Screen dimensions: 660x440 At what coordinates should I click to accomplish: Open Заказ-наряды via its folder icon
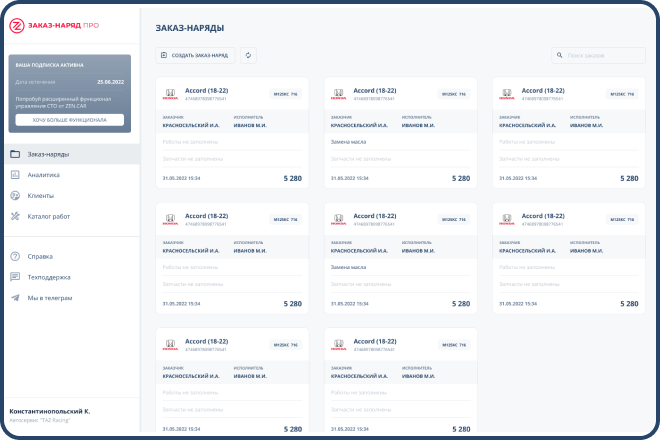point(15,154)
